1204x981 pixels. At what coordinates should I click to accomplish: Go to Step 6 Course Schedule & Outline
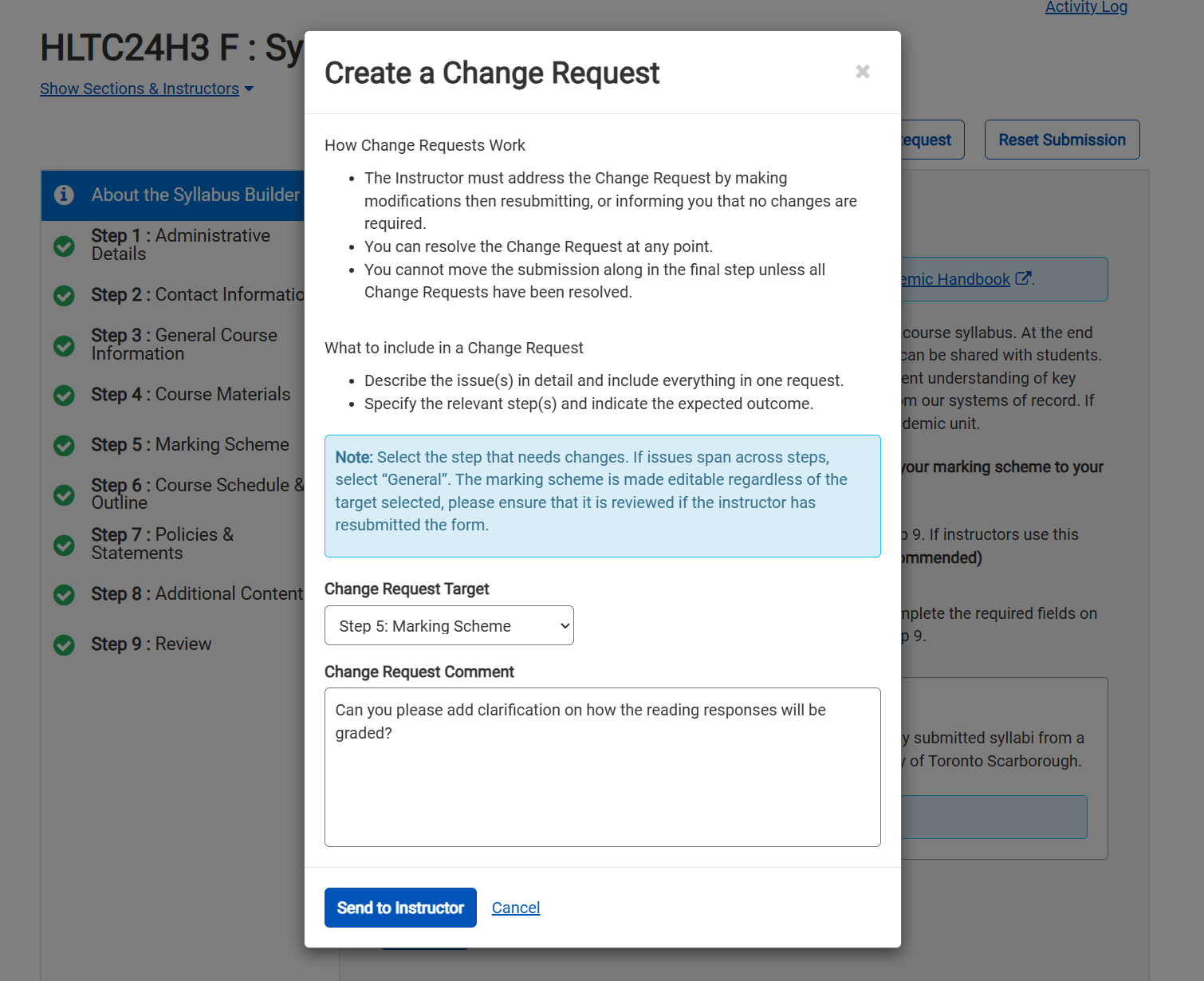pos(196,494)
